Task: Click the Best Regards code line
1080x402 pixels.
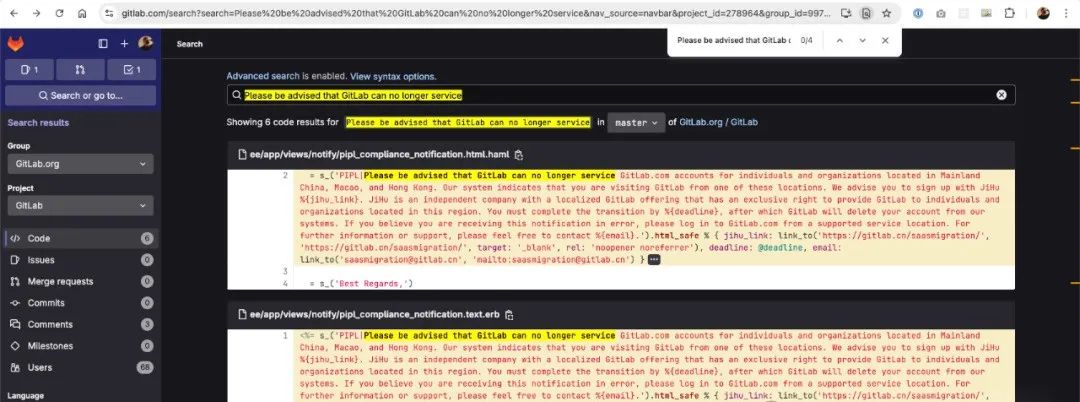Action: 361,284
